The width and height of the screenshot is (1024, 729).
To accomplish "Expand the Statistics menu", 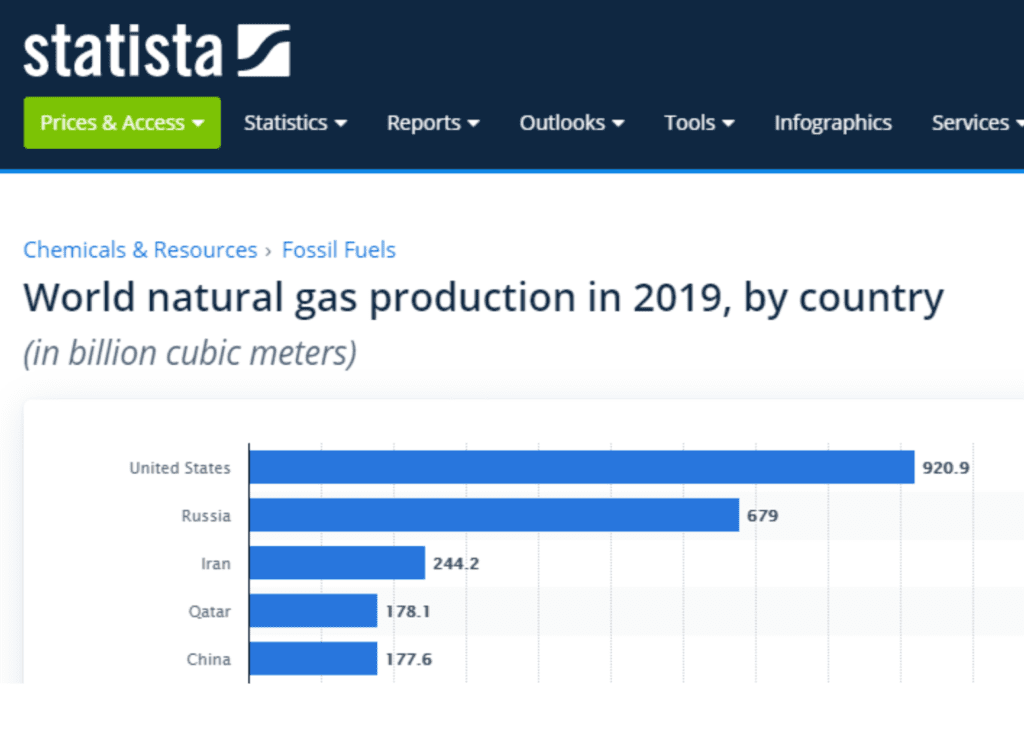I will click(295, 123).
